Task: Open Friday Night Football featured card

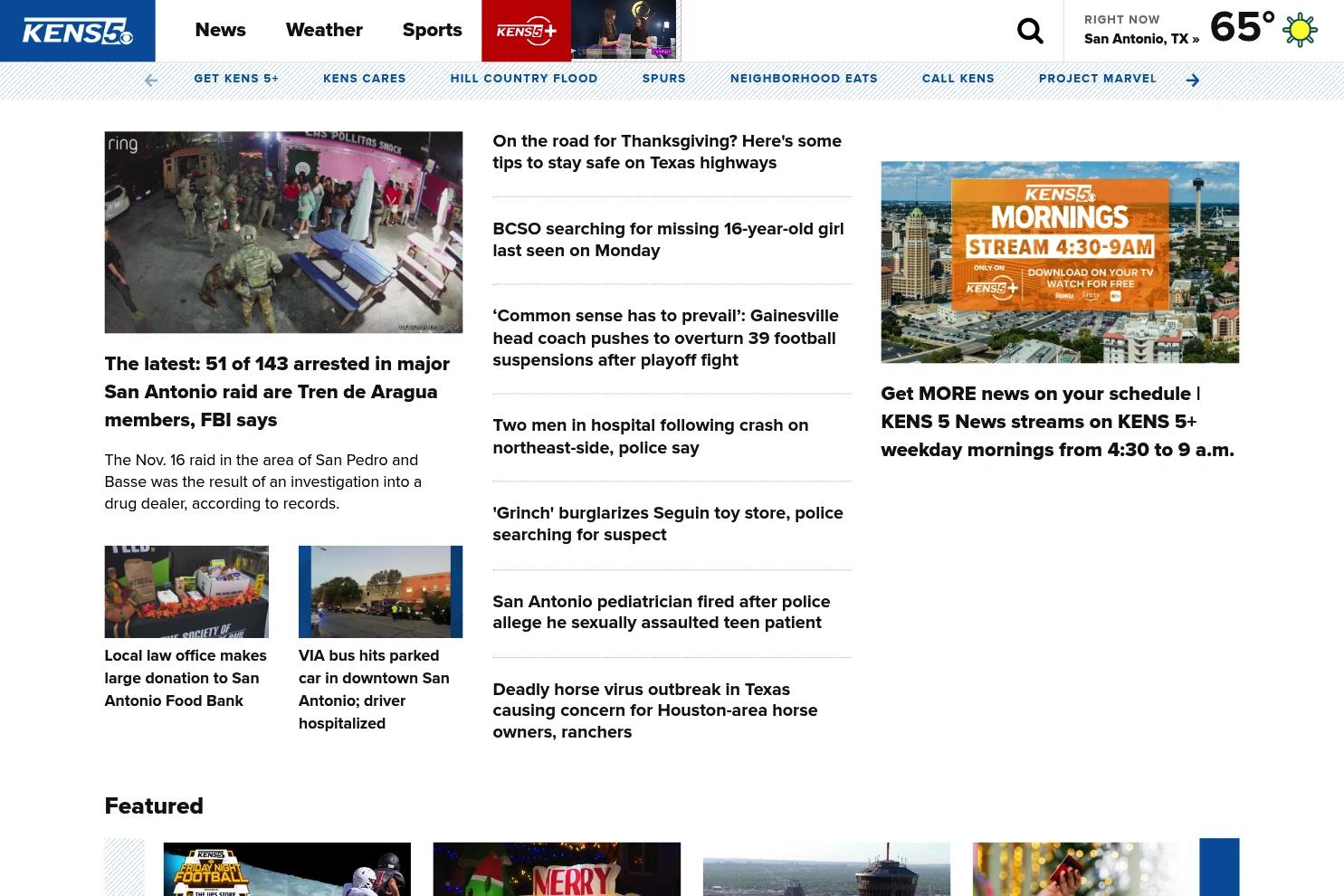Action: point(287,869)
